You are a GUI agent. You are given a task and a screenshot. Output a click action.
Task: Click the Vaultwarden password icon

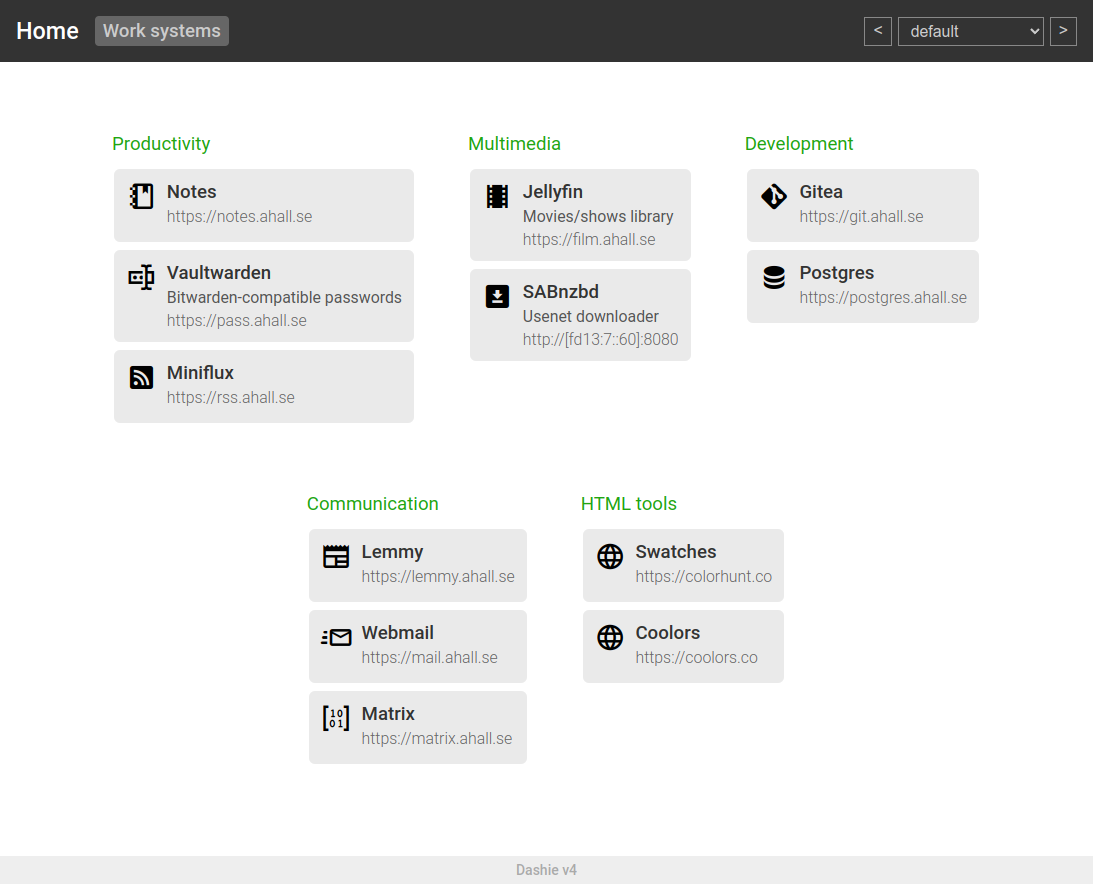pyautogui.click(x=142, y=277)
